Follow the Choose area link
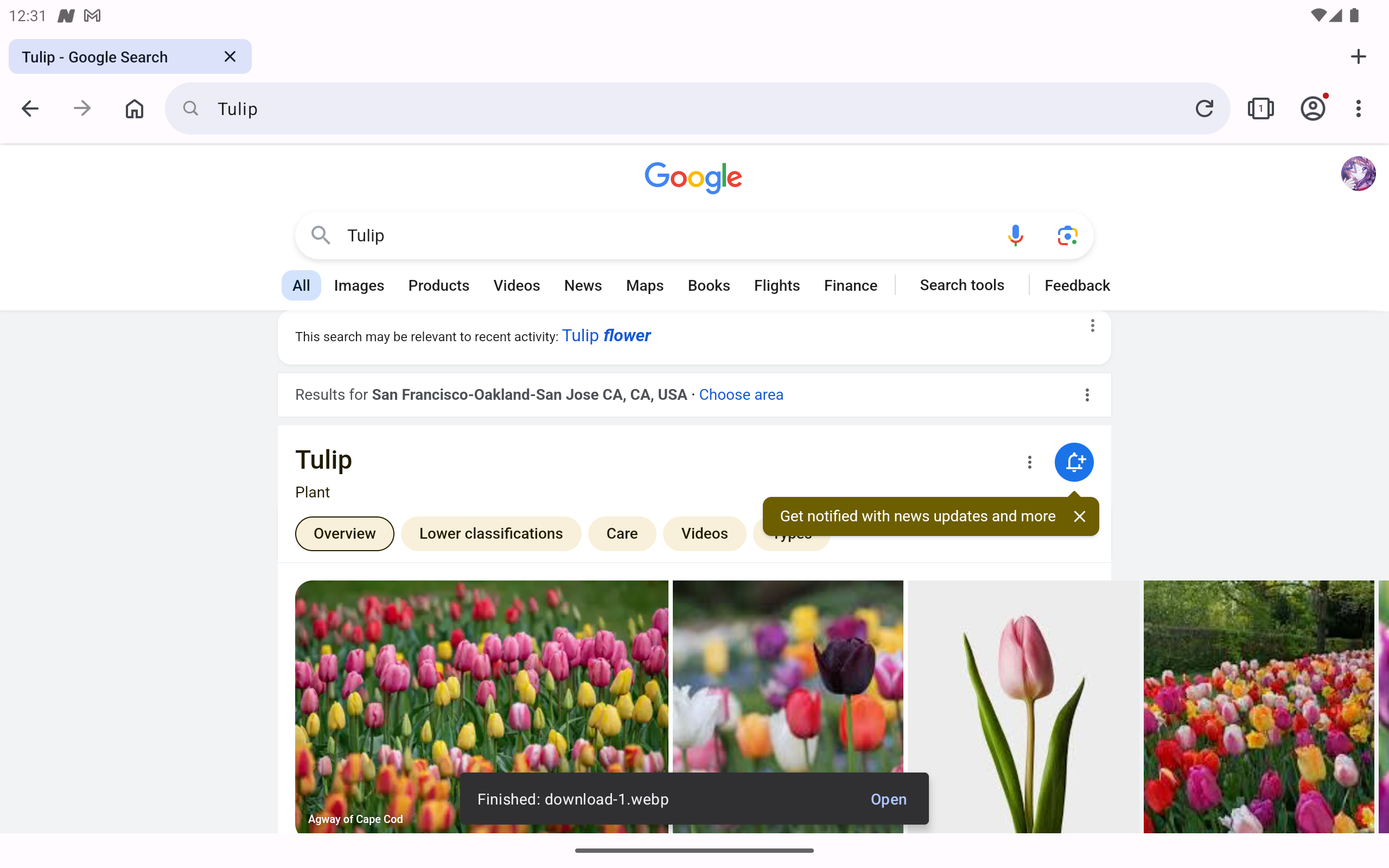The height and width of the screenshot is (868, 1389). 741,395
